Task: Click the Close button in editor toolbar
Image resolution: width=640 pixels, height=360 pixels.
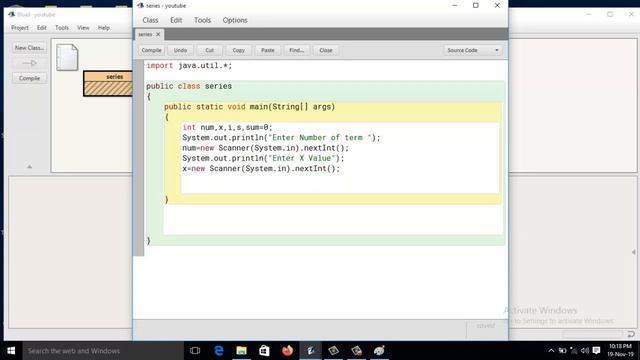Action: tap(326, 50)
